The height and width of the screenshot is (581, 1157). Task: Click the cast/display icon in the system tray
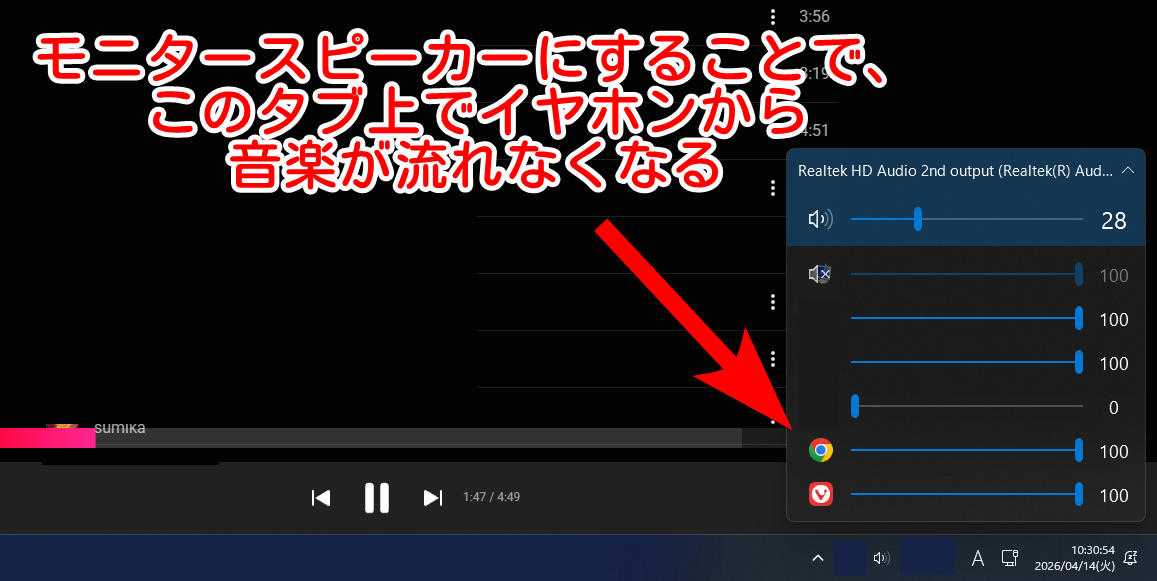tap(1010, 558)
